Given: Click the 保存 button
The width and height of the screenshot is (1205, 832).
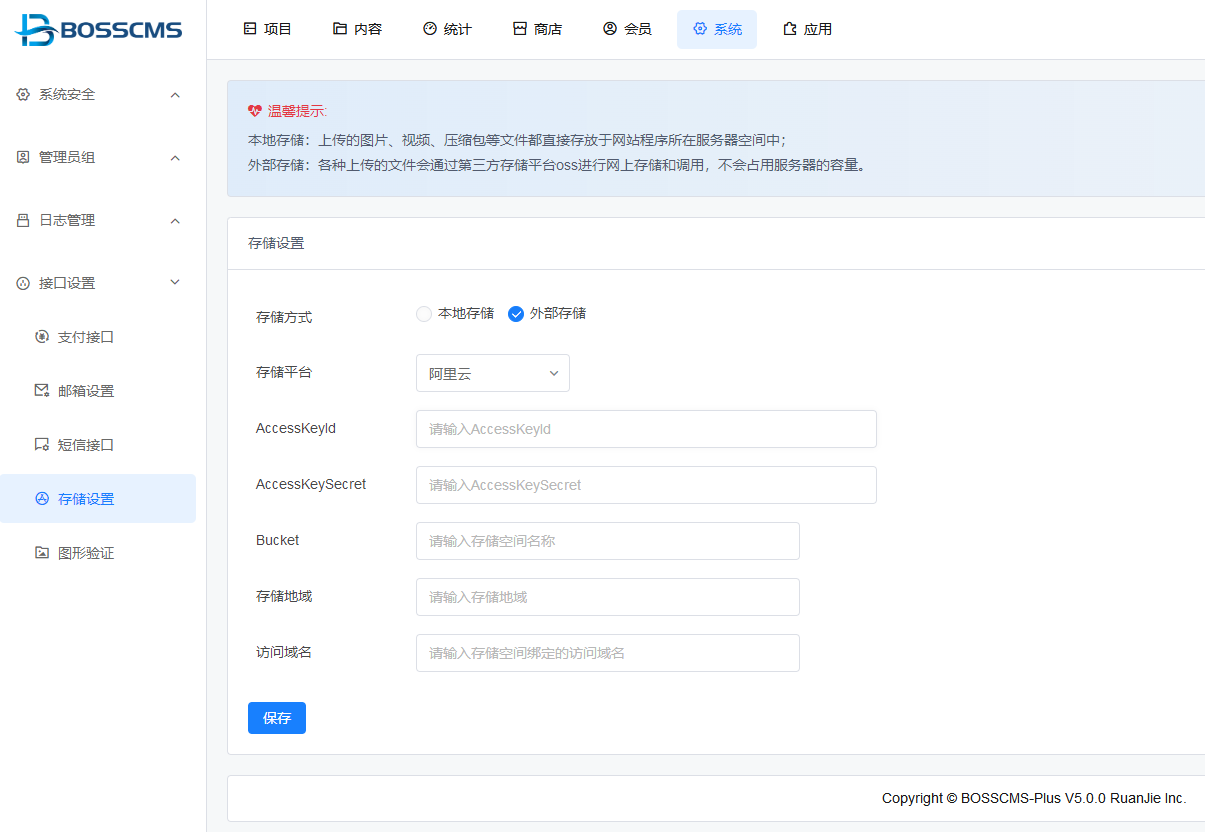Looking at the screenshot, I should pos(277,718).
